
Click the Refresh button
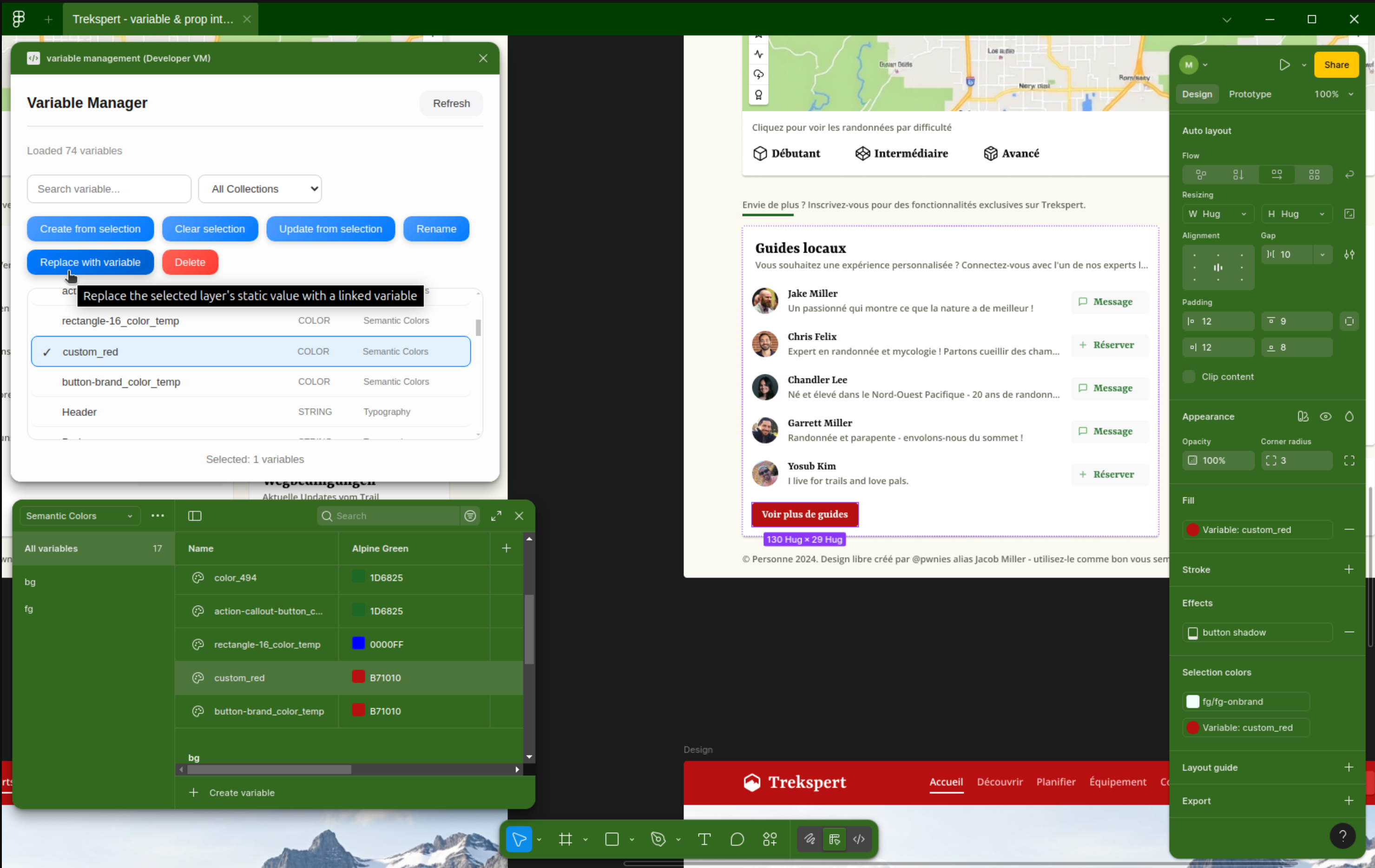451,103
